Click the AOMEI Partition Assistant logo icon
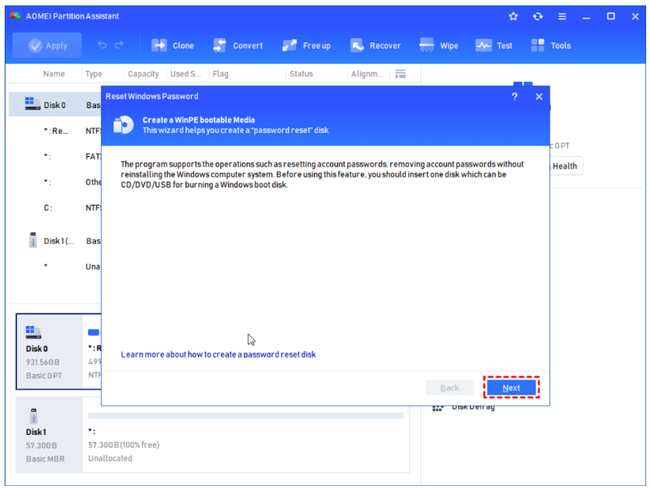The width and height of the screenshot is (650, 489). [15, 16]
